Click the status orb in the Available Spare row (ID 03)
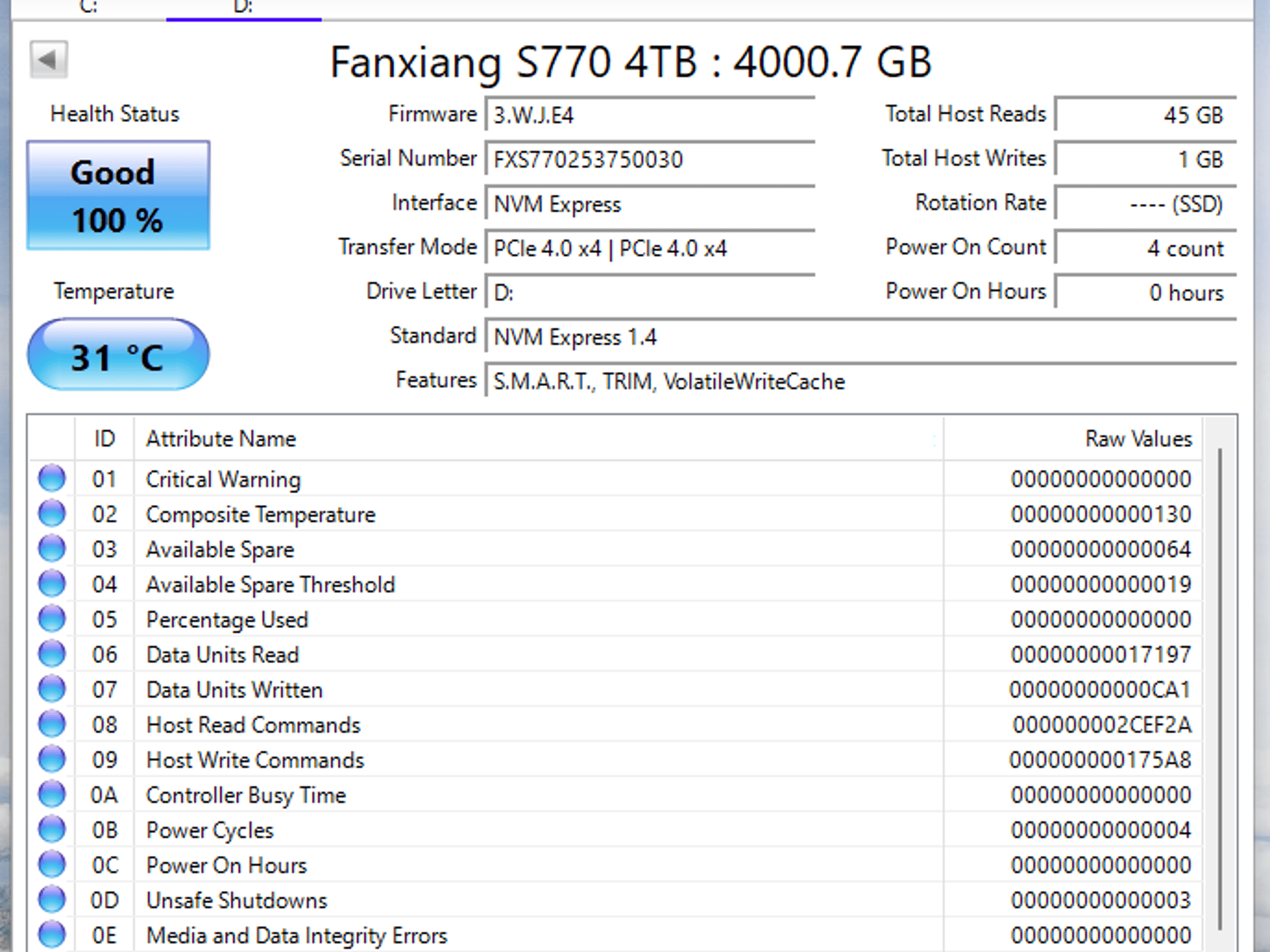The image size is (1270, 952). [x=51, y=549]
